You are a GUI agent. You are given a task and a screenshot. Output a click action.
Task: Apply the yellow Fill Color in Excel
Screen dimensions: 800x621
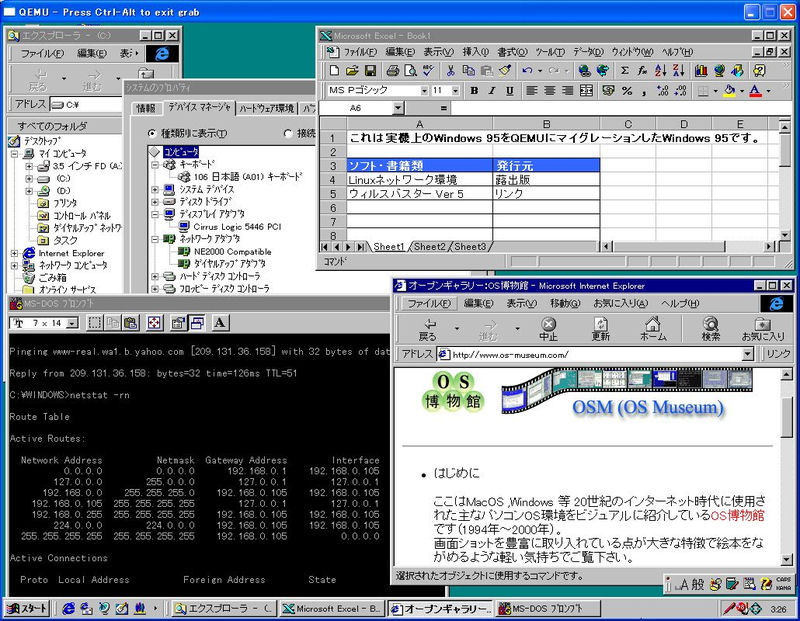[730, 91]
